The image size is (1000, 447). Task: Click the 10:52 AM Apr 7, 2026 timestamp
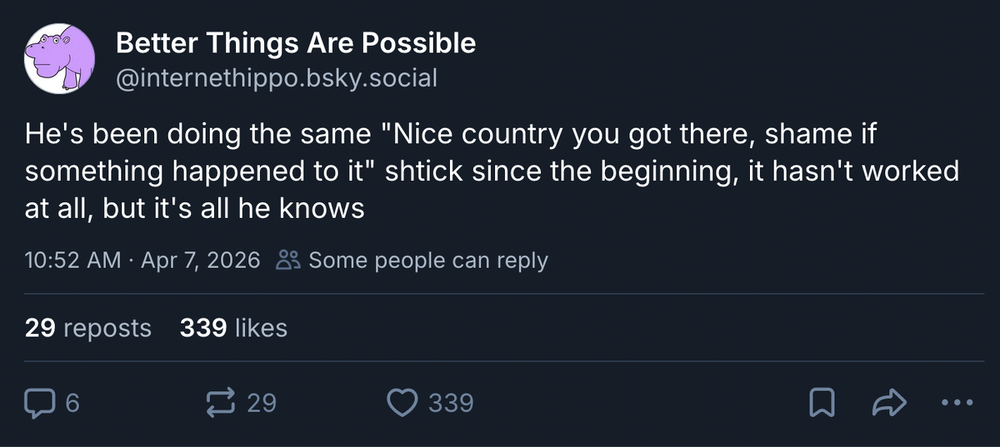tap(142, 260)
